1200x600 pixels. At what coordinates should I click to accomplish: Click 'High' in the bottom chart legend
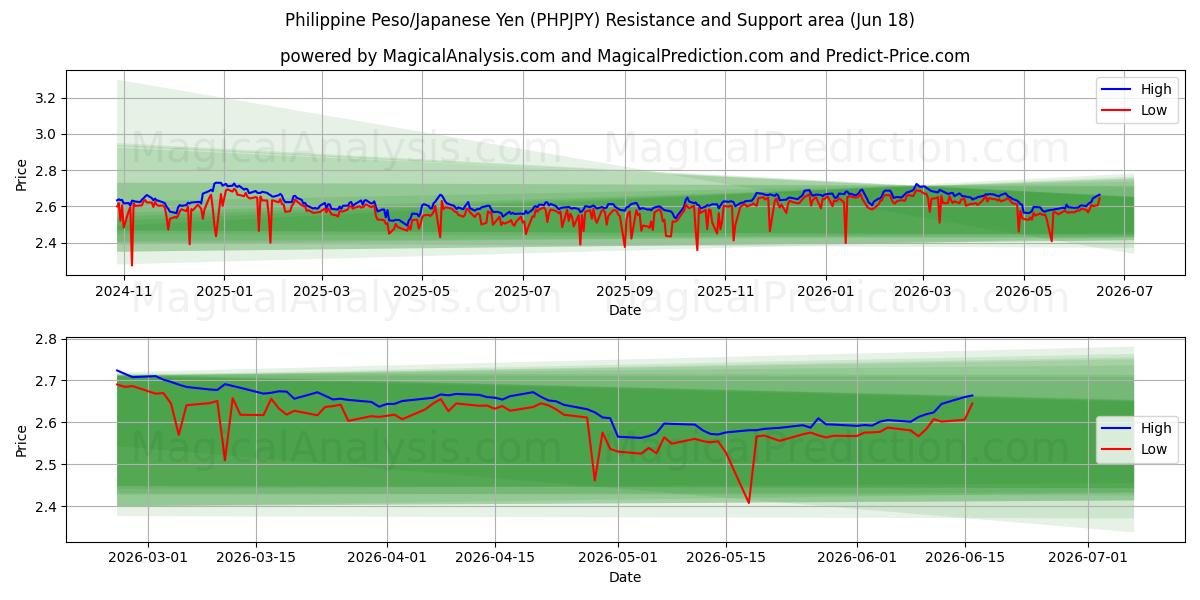[x=1156, y=428]
